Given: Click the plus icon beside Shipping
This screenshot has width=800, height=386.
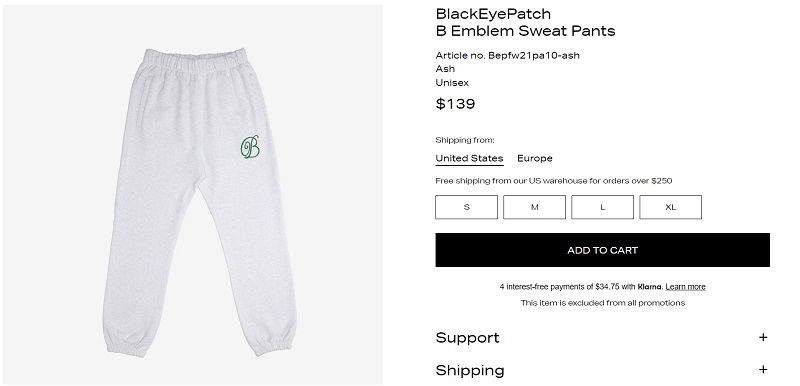Looking at the screenshot, I should pyautogui.click(x=763, y=370).
